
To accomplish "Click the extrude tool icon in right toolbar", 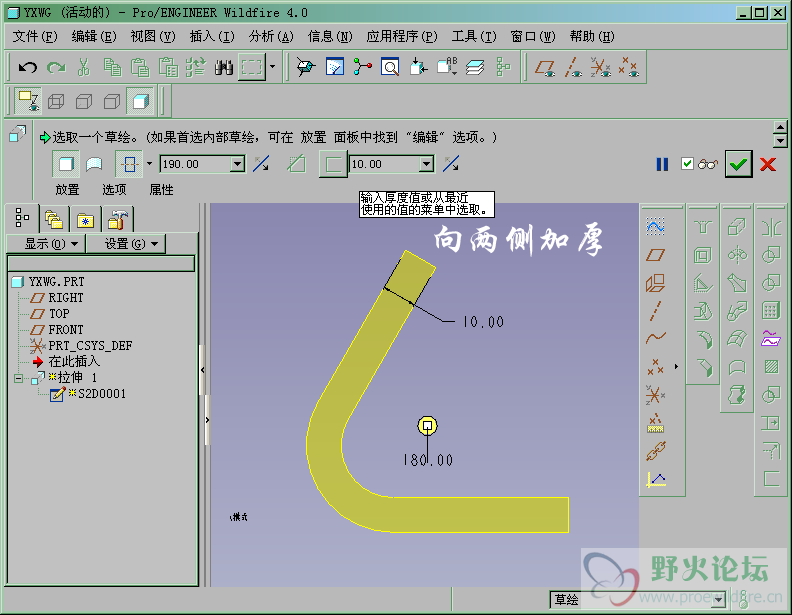I will pyautogui.click(x=737, y=227).
